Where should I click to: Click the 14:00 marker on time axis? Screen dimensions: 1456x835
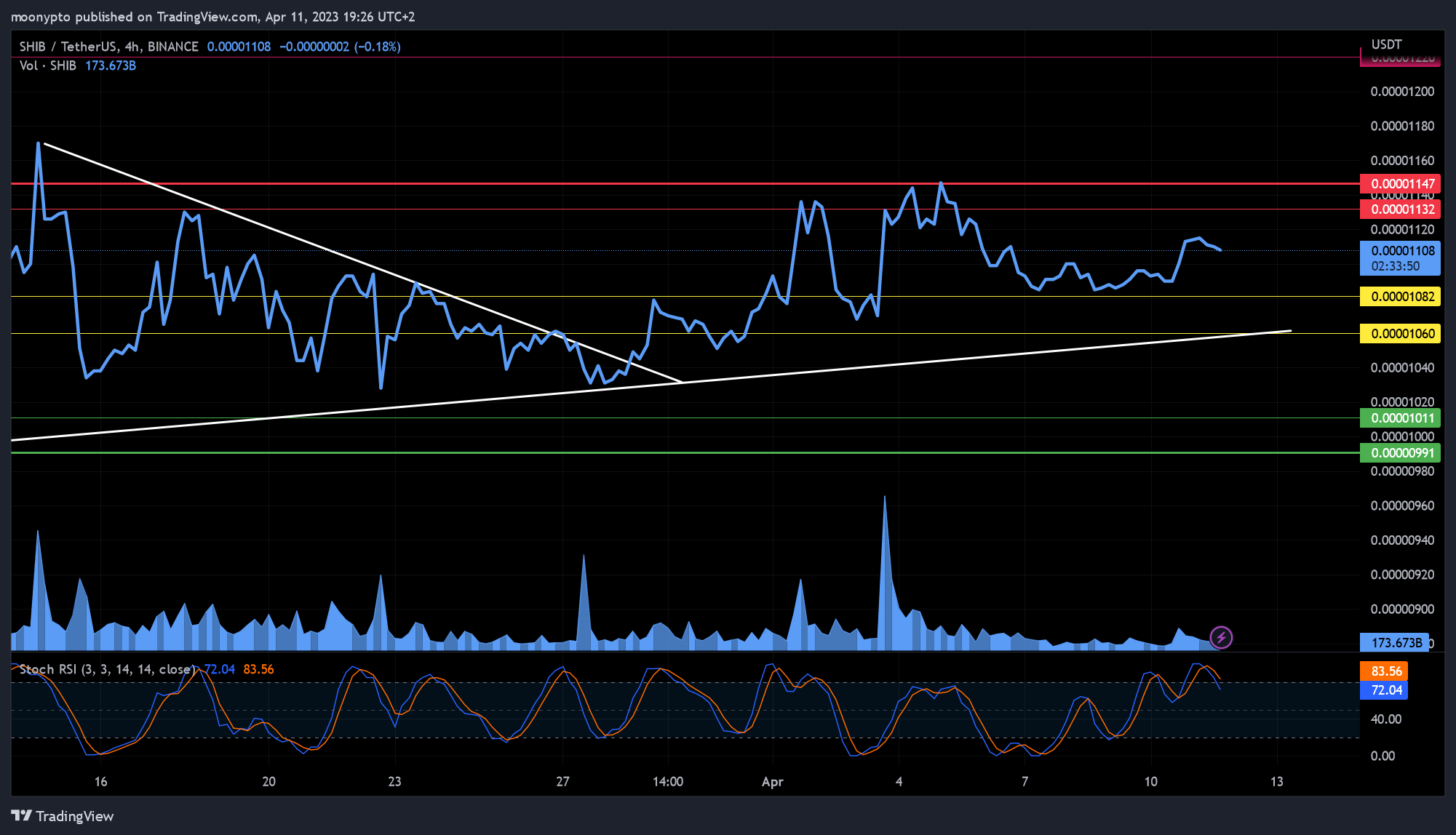click(668, 782)
